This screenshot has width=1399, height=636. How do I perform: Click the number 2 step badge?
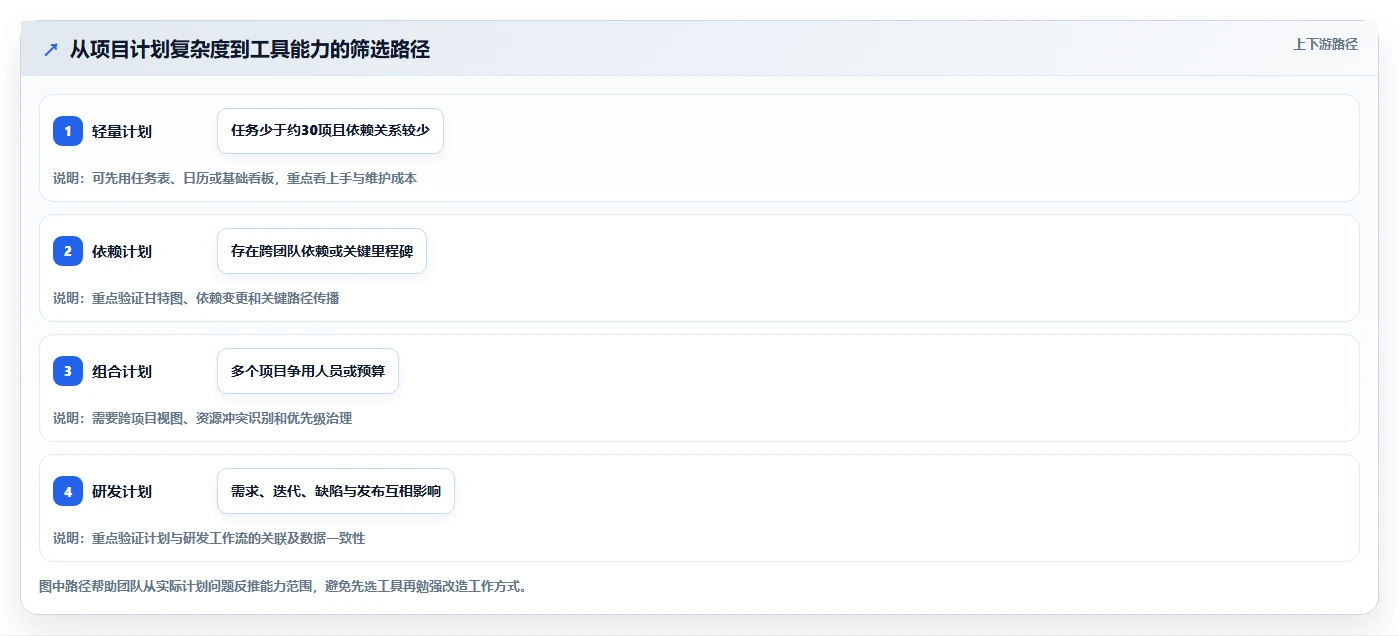[68, 251]
